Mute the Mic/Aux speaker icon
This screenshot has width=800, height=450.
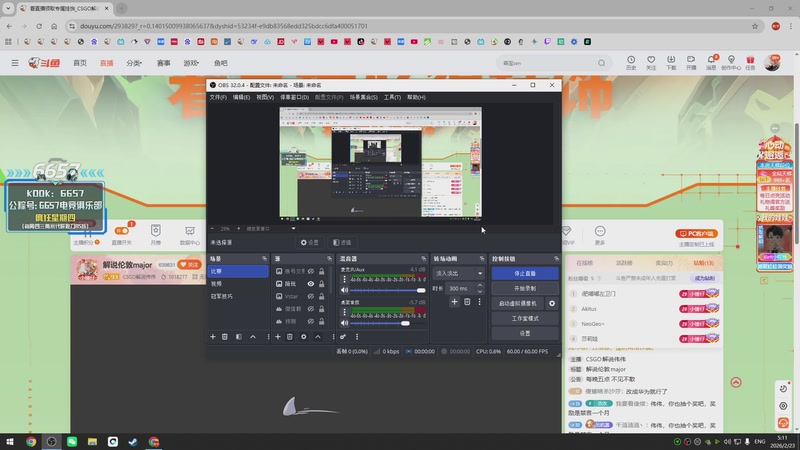(x=344, y=290)
